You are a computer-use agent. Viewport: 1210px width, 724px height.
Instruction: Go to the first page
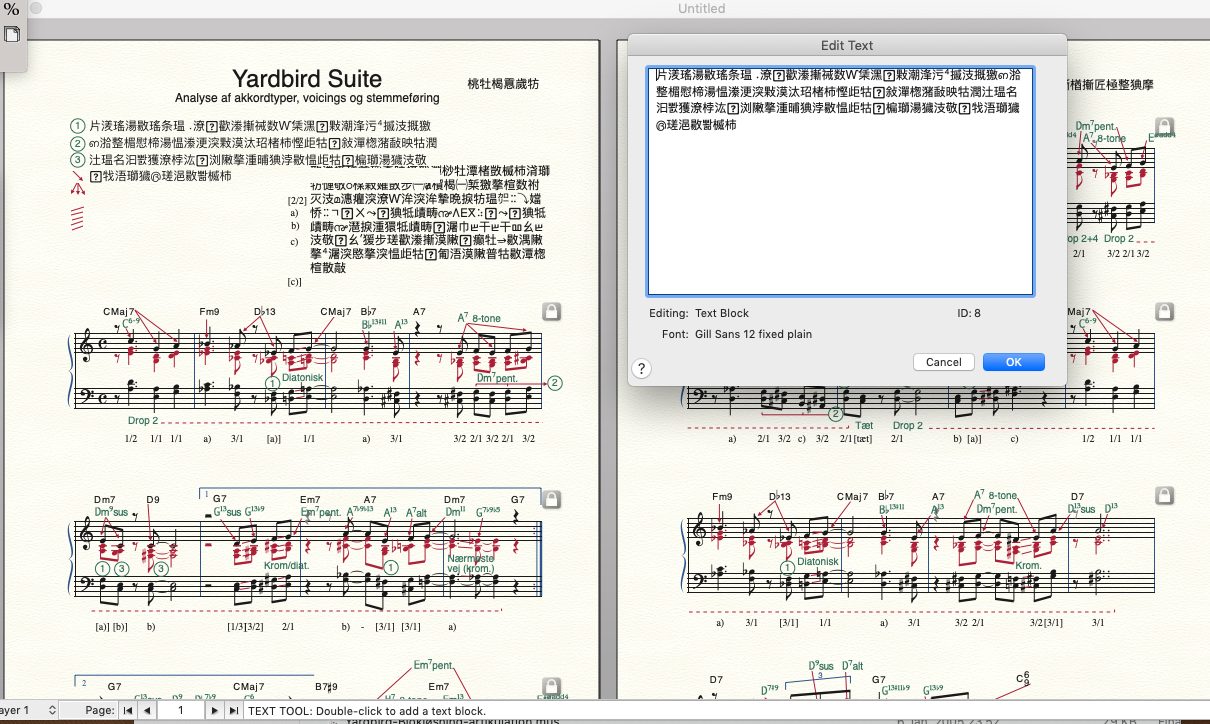coord(128,710)
